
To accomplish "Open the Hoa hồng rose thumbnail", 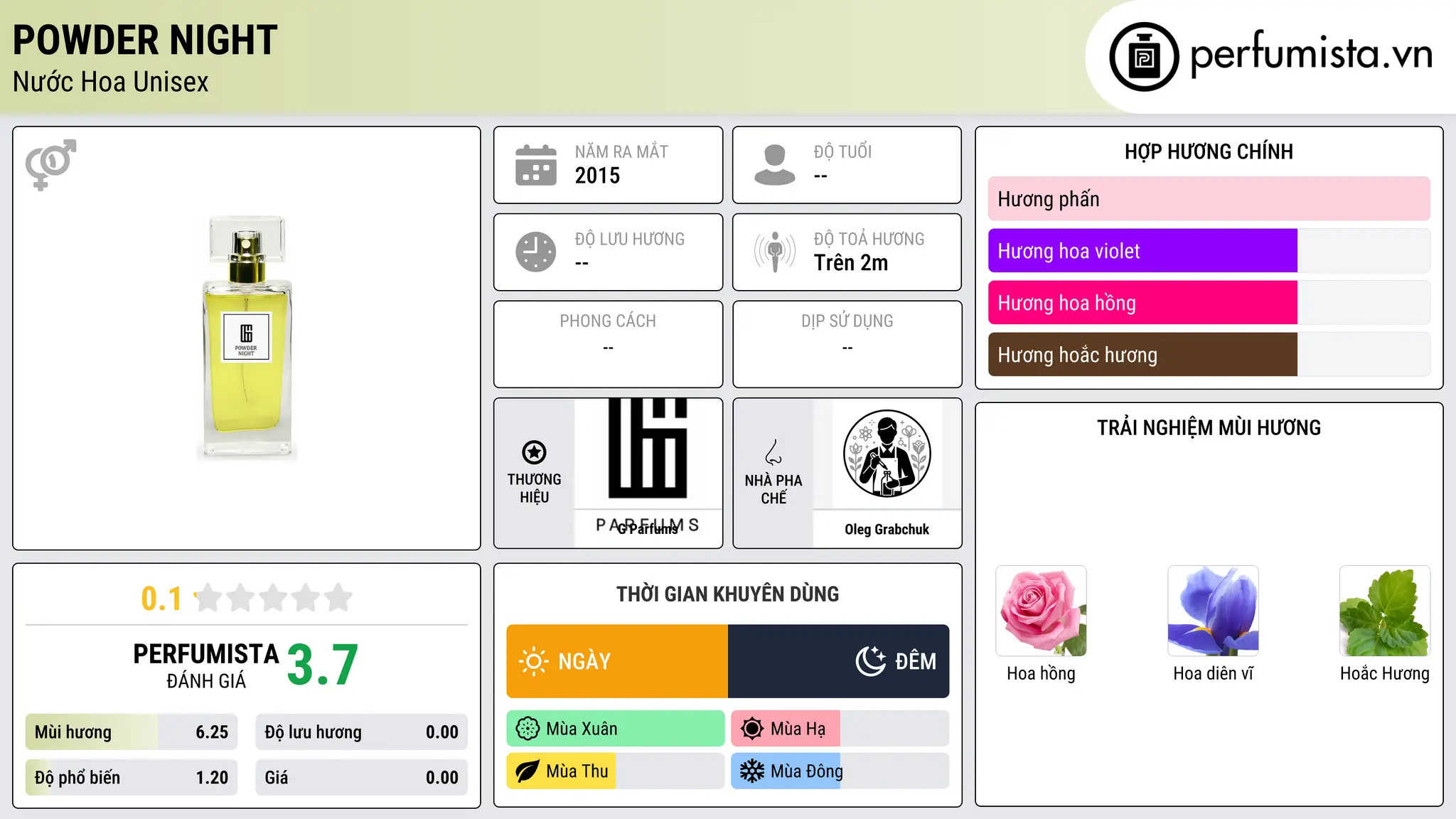I will [1041, 611].
